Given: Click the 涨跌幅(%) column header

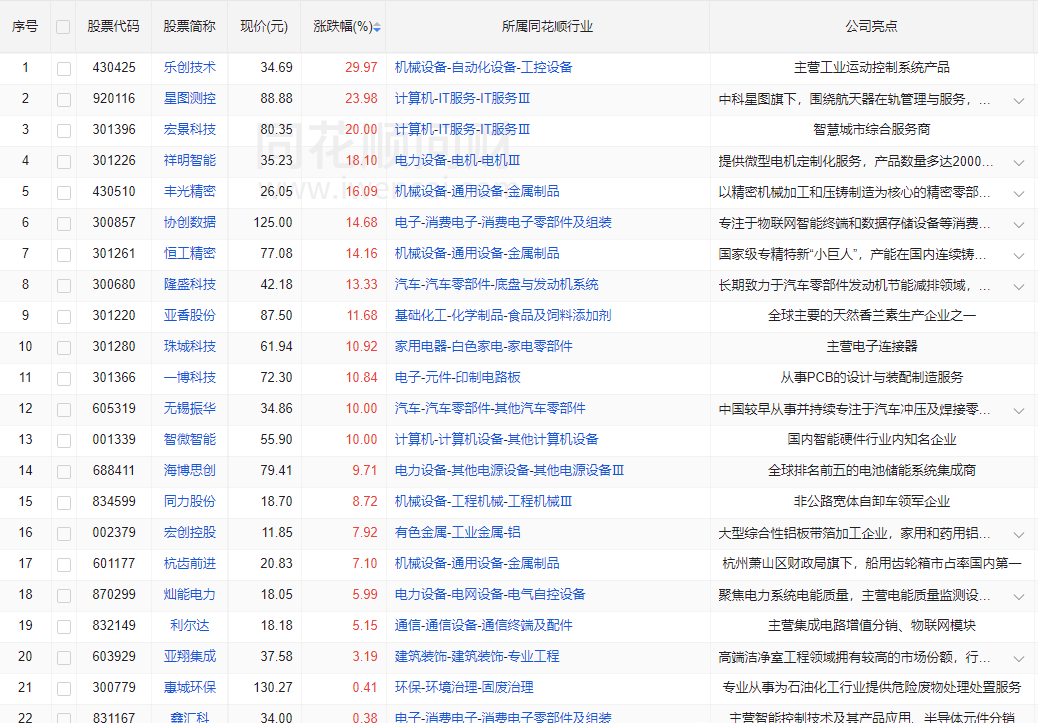Looking at the screenshot, I should click(343, 26).
